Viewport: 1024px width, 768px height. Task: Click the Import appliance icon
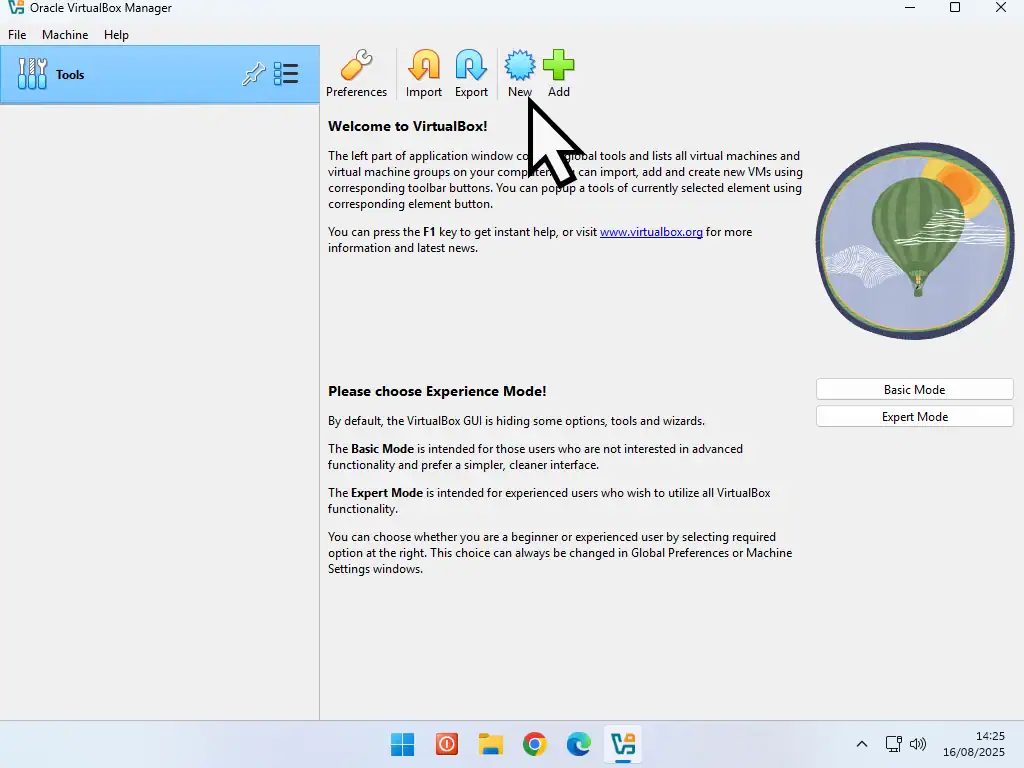(x=423, y=66)
